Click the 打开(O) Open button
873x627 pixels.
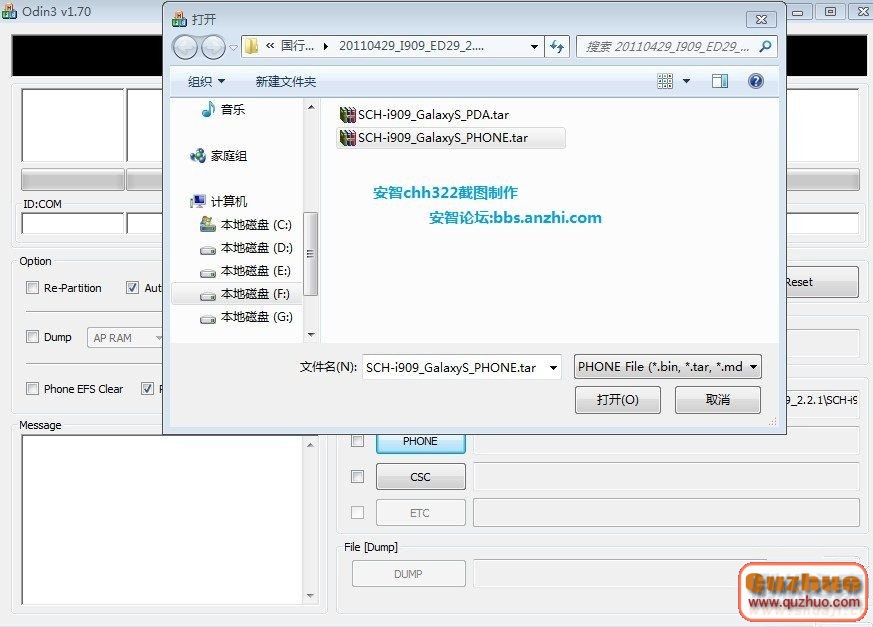tap(617, 400)
